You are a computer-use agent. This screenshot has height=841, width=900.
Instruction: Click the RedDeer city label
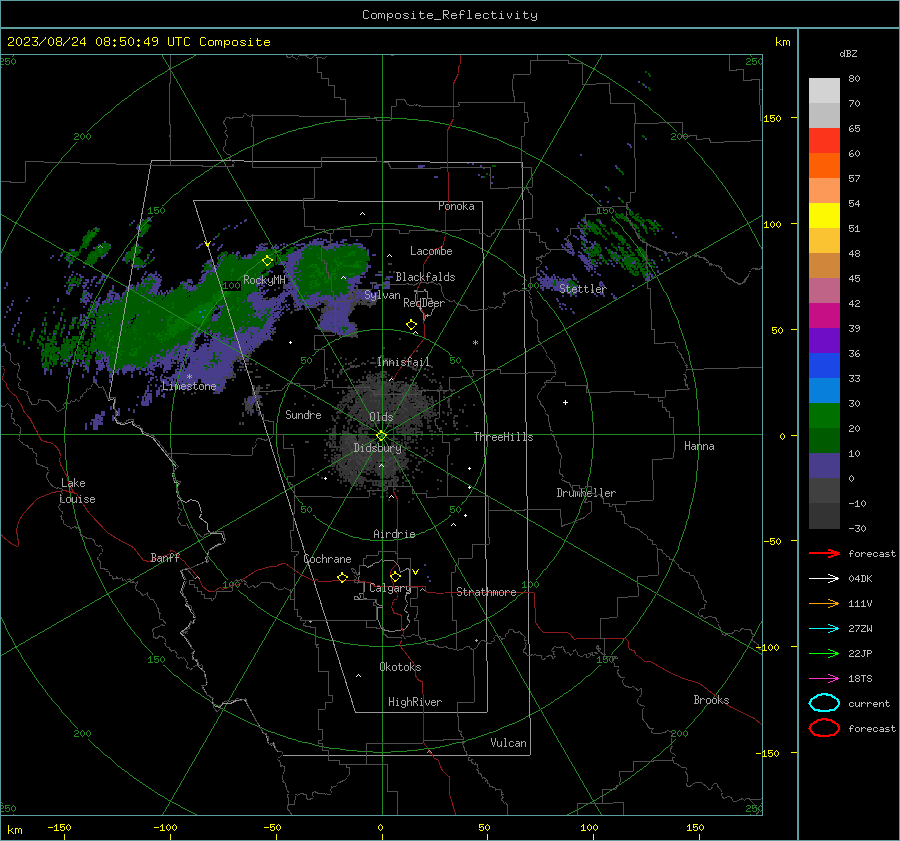[x=424, y=303]
